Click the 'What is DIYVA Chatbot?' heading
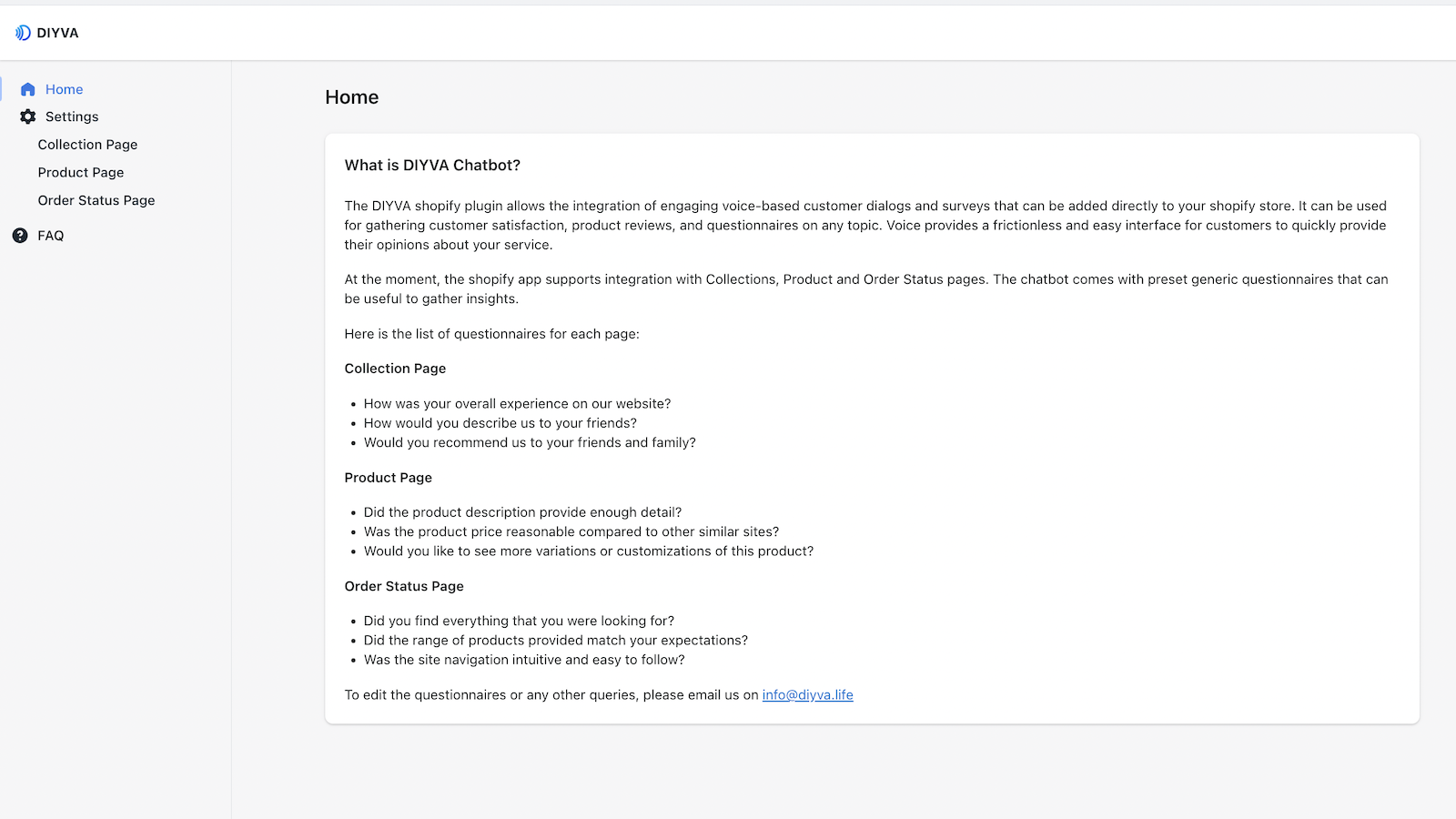Image resolution: width=1456 pixels, height=819 pixels. click(x=432, y=166)
